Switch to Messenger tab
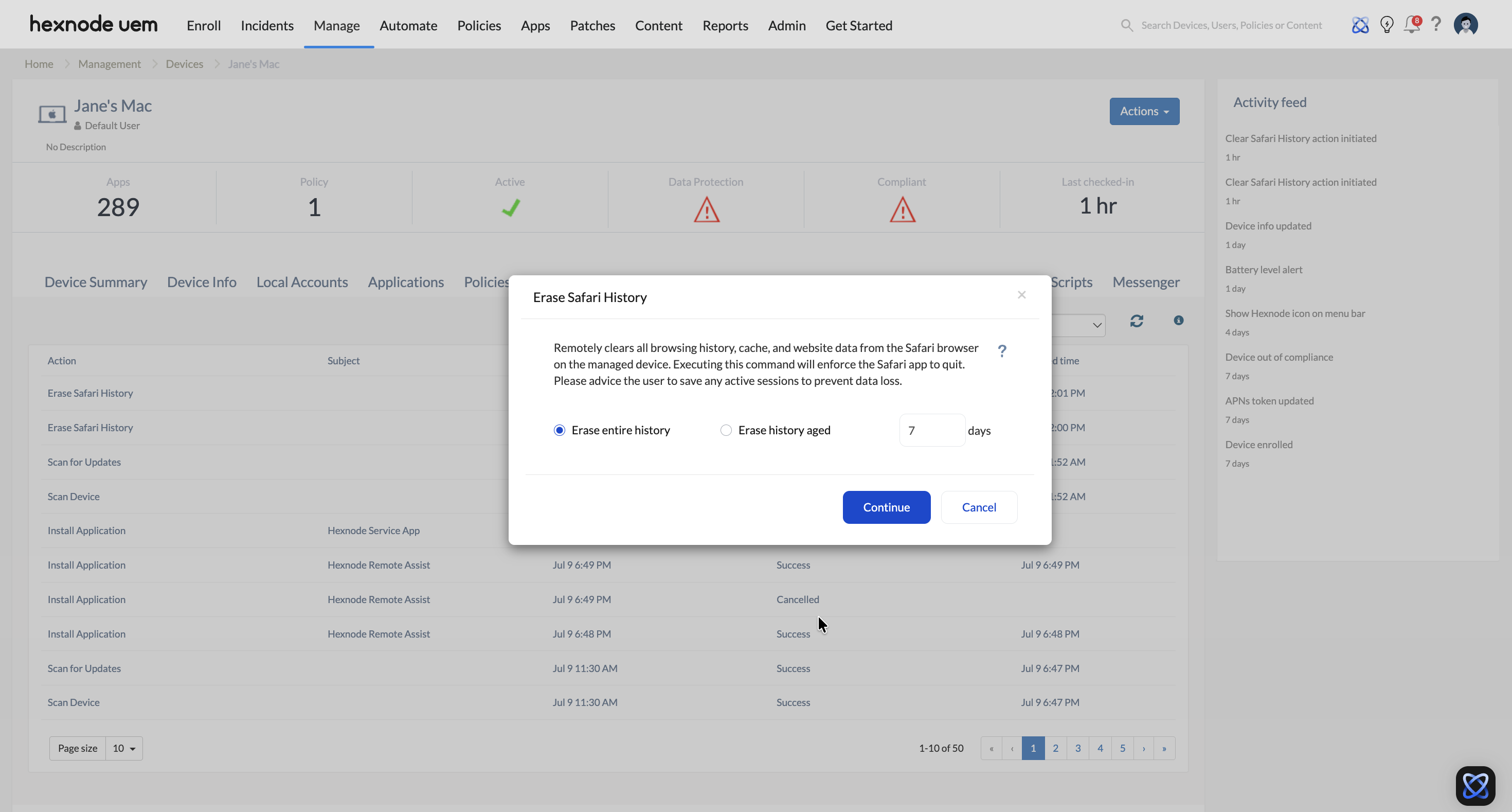Screen dimensions: 1512x812 pyautogui.click(x=1146, y=282)
